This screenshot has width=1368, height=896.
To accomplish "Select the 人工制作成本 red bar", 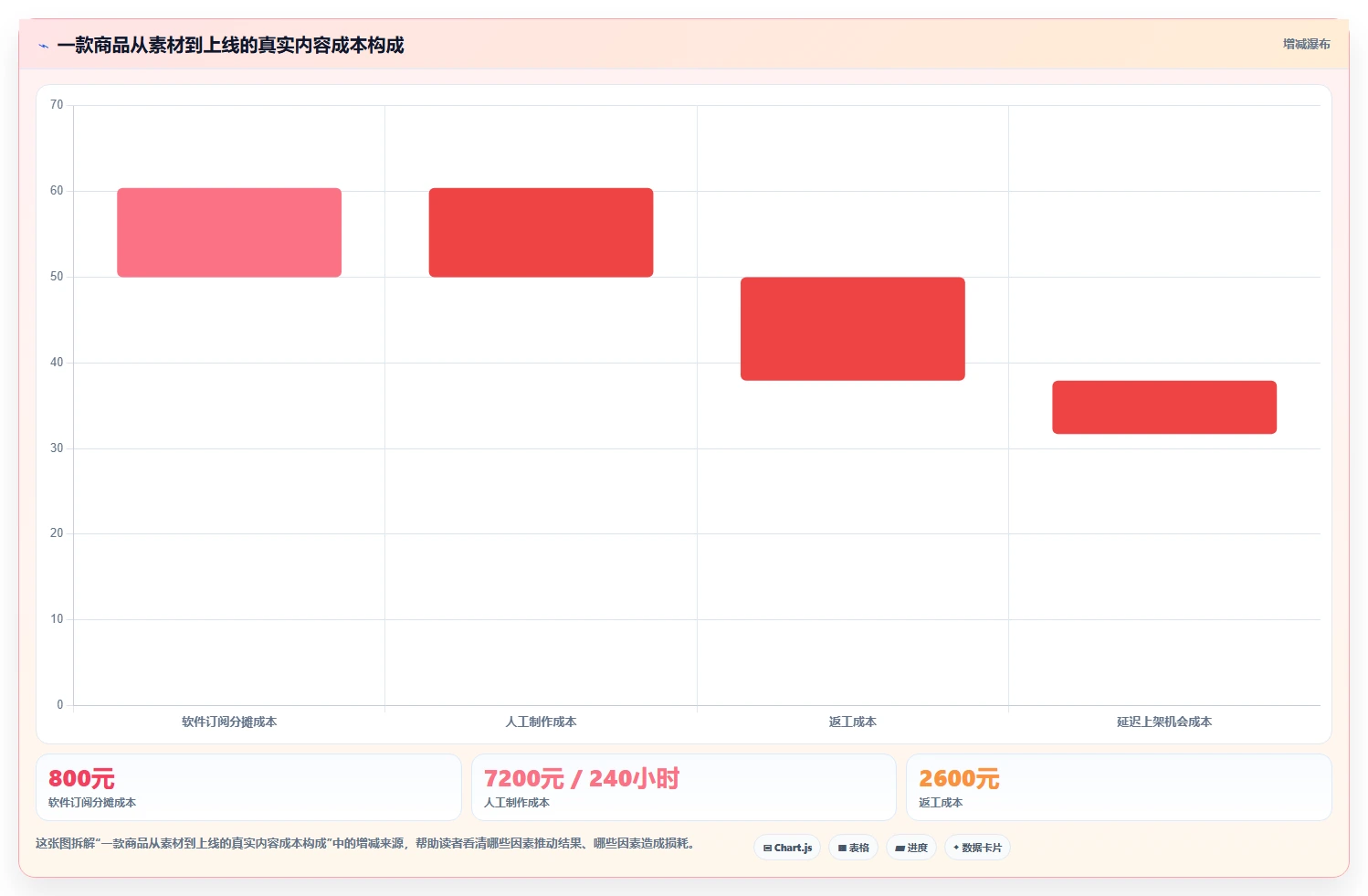I will point(541,233).
